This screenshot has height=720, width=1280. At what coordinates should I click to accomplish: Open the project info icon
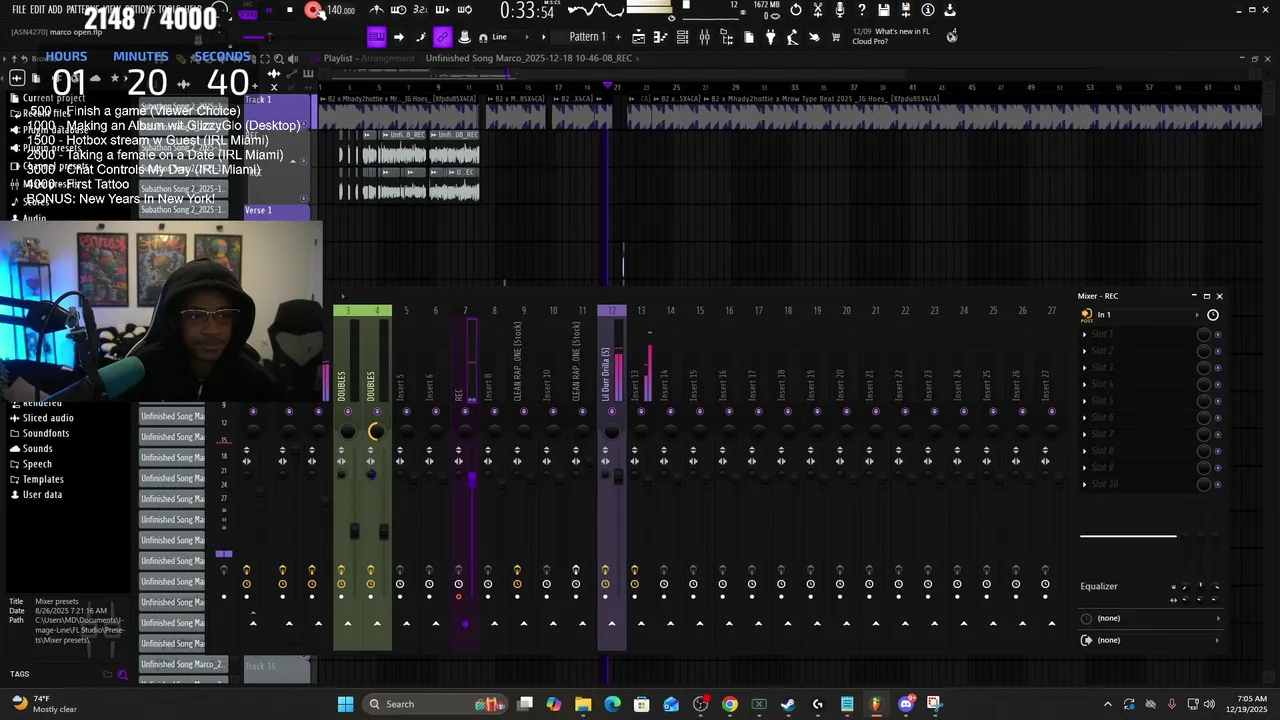(928, 10)
